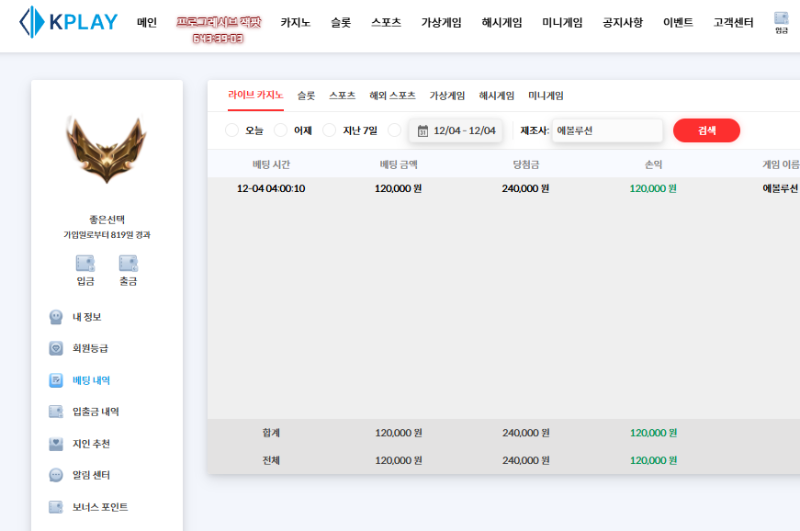The width and height of the screenshot is (800, 531).
Task: Click the 전체 row label
Action: tap(271, 460)
